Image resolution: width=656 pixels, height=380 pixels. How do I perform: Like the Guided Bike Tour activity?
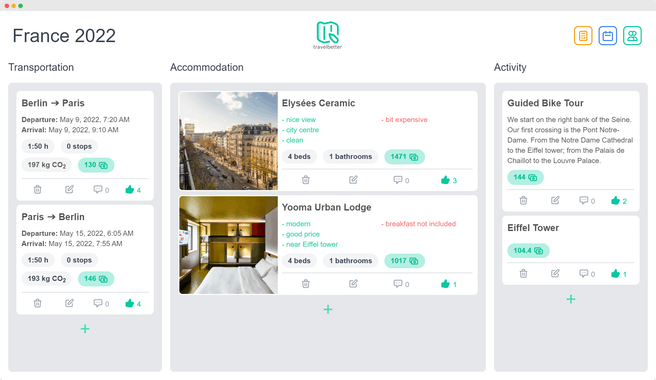[619, 201]
